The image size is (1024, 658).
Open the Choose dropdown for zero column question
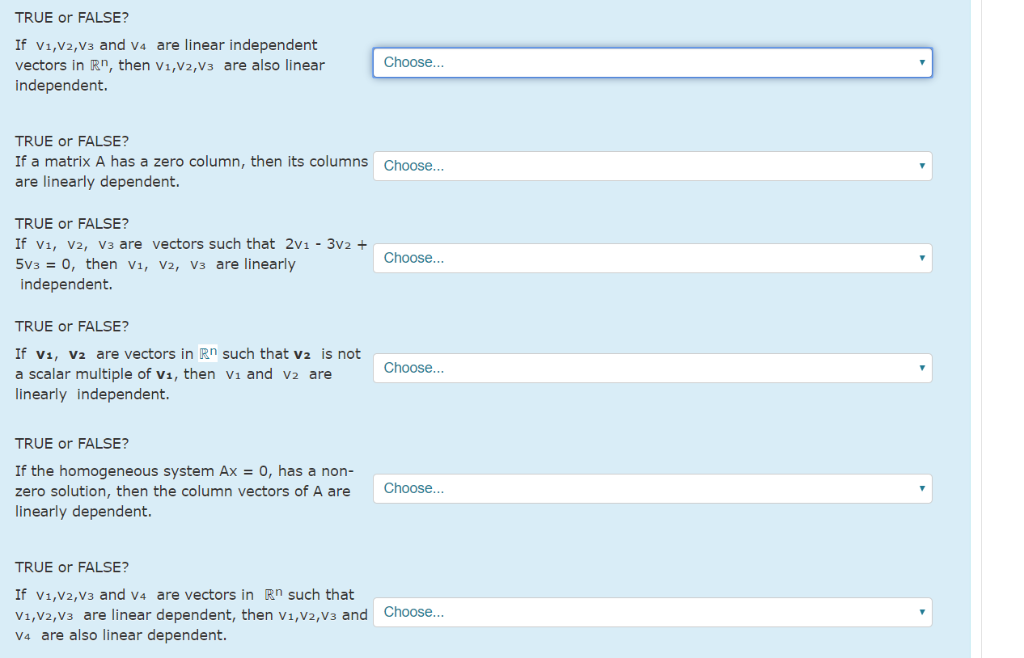[652, 166]
